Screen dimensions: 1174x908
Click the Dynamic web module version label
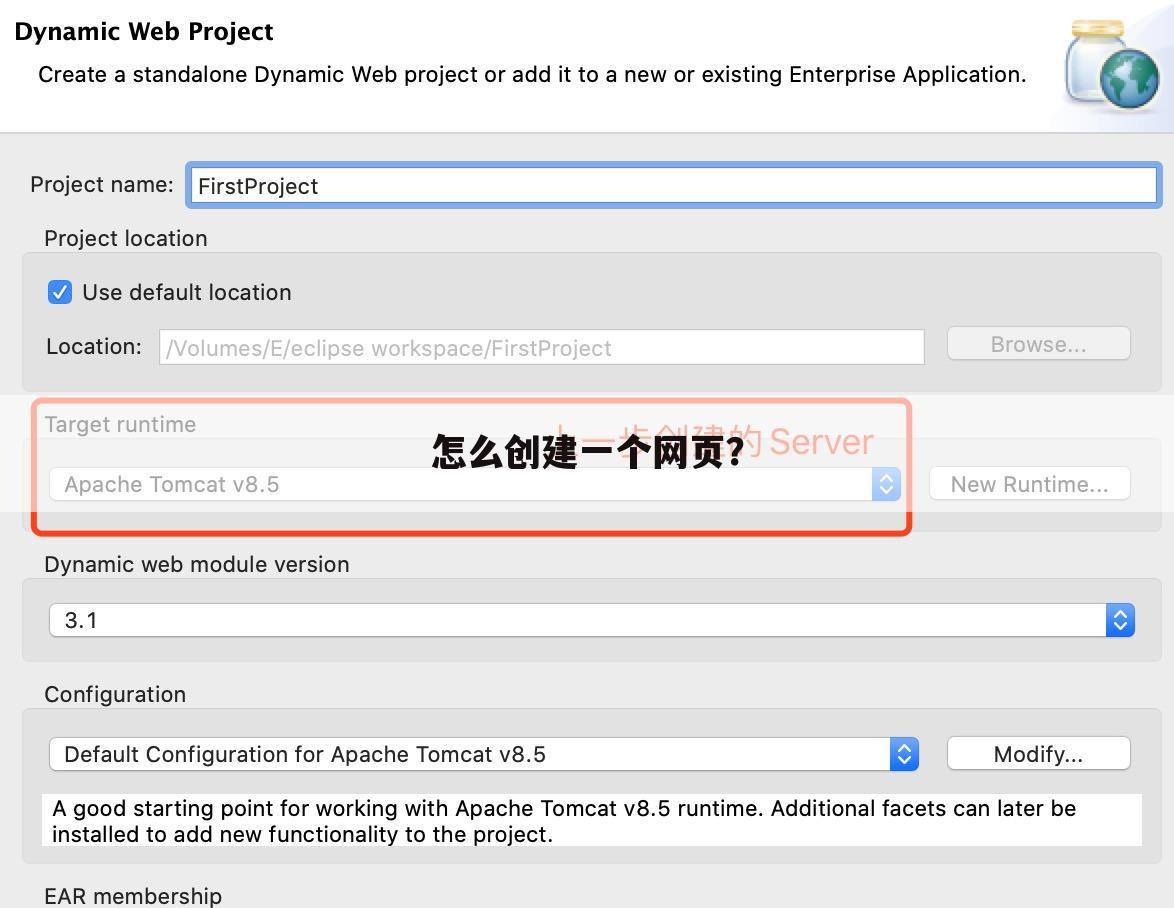coord(197,564)
